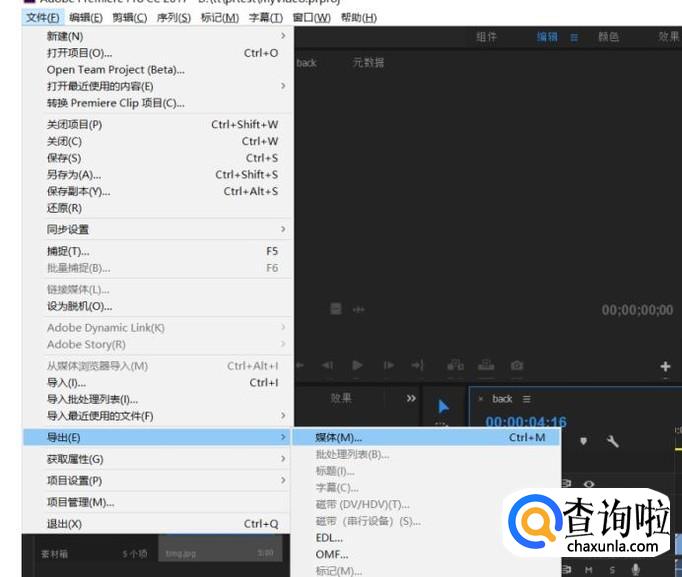Viewport: 682px width, 577px height.
Task: Click the Go to Out point button
Action: (x=418, y=365)
